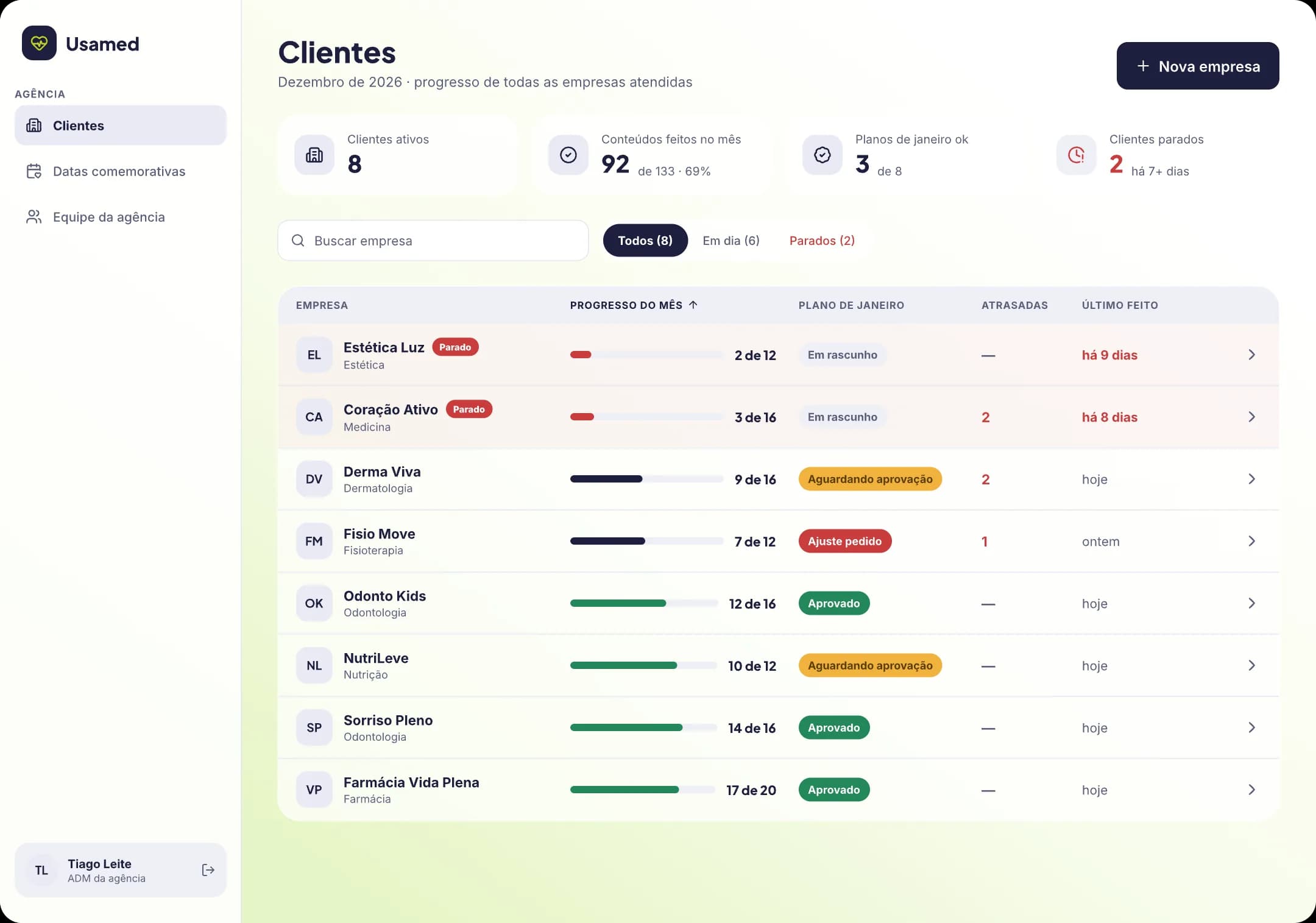This screenshot has width=1316, height=923.
Task: Click the clock icon on Clientes parados card
Action: tap(1077, 155)
